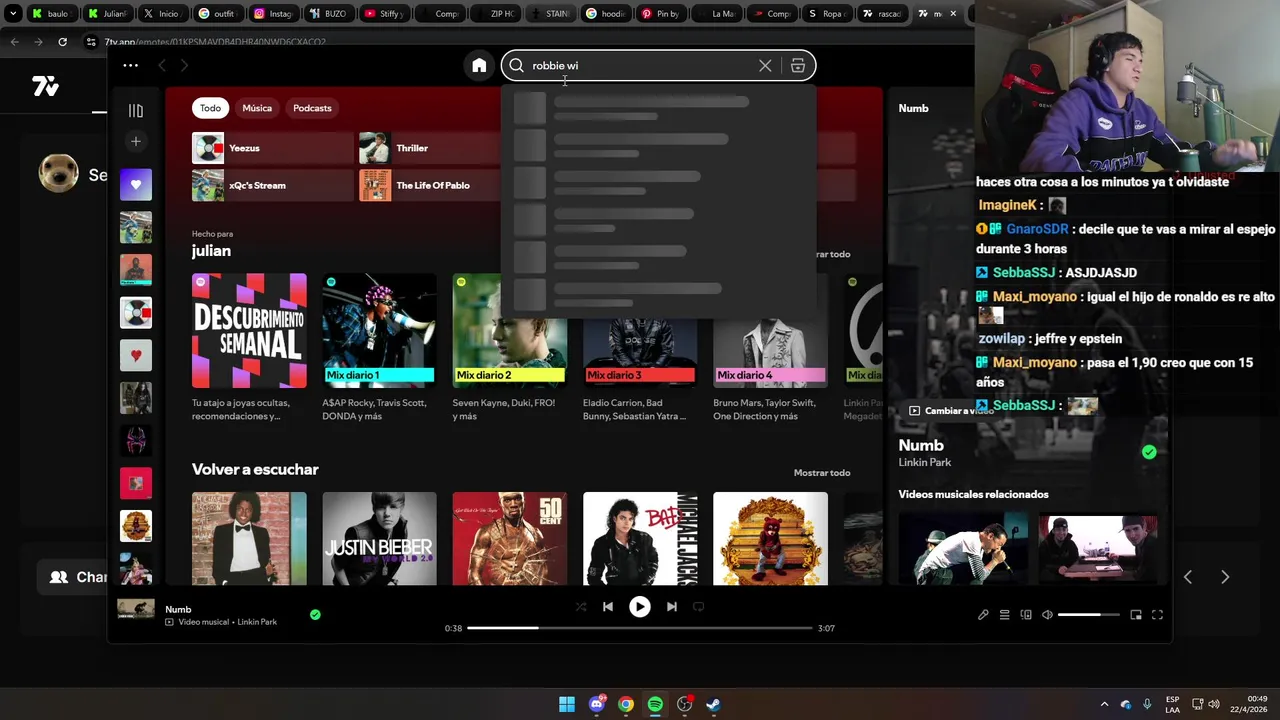Image resolution: width=1280 pixels, height=720 pixels.
Task: Open lyrics with the microphone icon
Action: 983,615
